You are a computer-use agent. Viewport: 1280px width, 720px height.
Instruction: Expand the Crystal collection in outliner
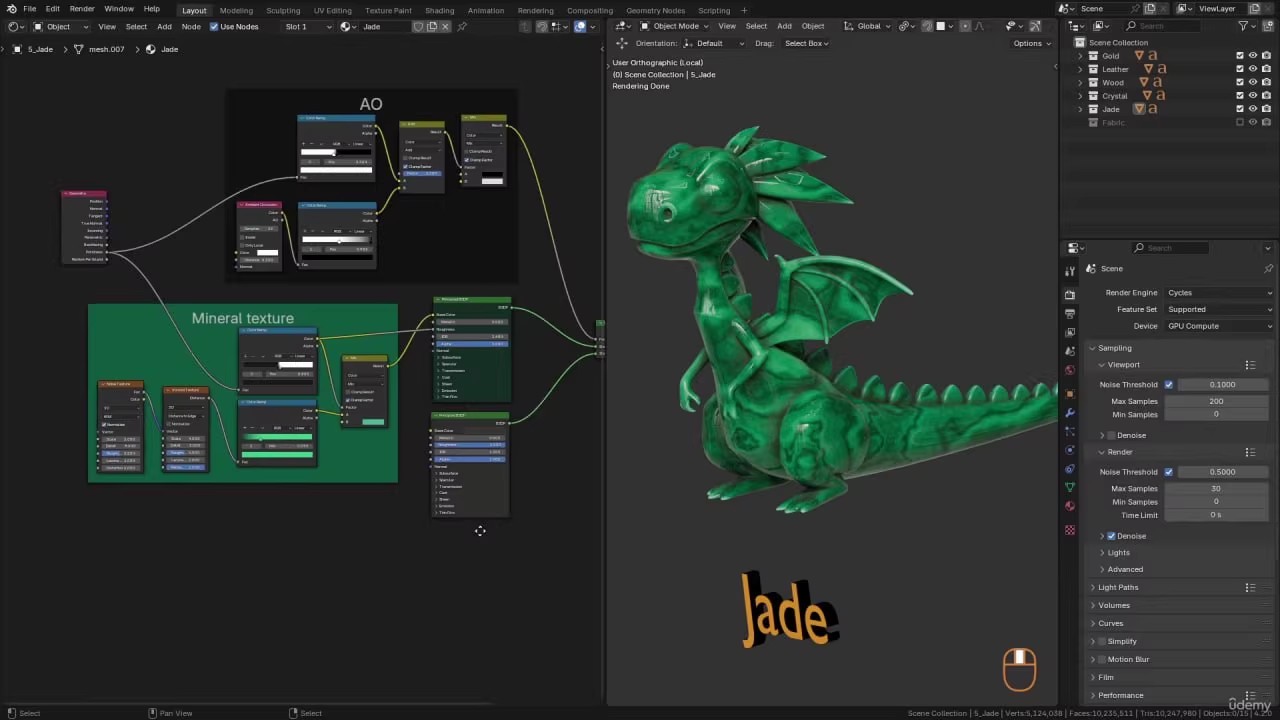point(1080,96)
